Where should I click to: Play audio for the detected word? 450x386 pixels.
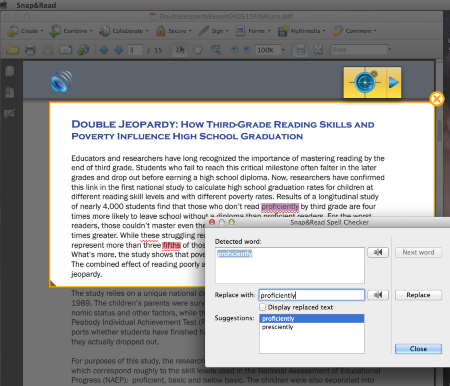click(x=378, y=252)
